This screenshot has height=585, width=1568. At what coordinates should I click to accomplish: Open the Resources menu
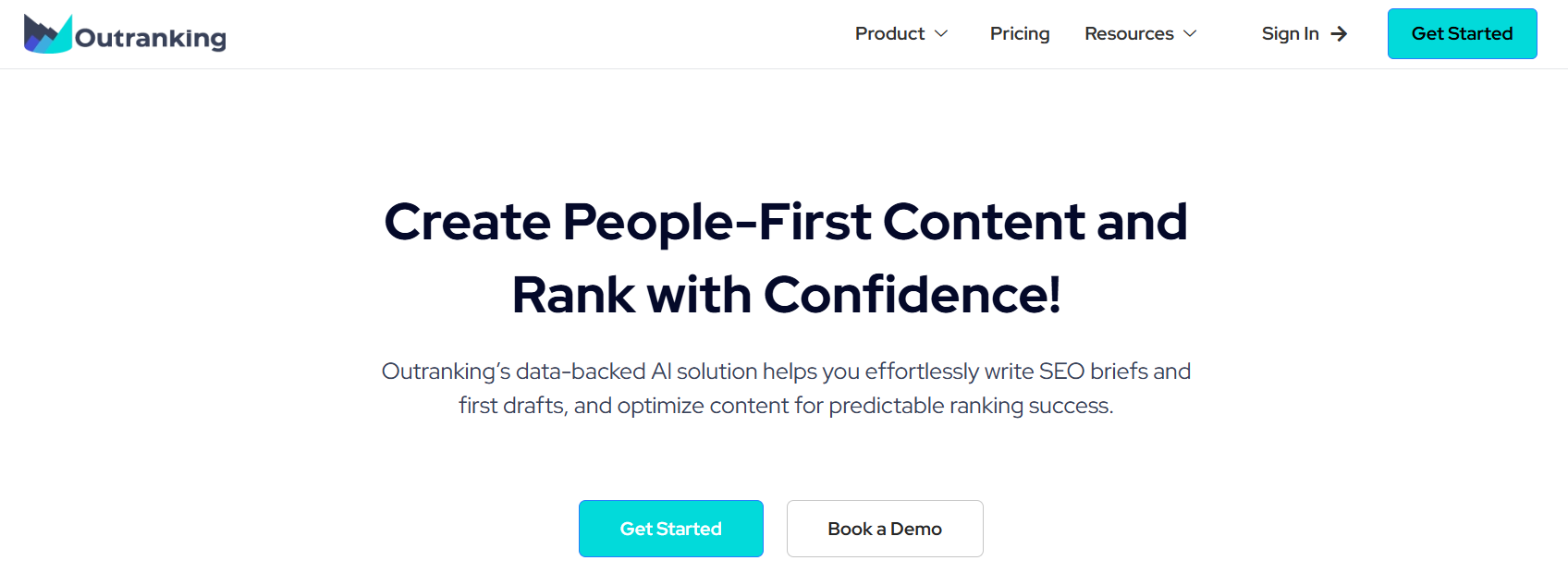tap(1129, 34)
